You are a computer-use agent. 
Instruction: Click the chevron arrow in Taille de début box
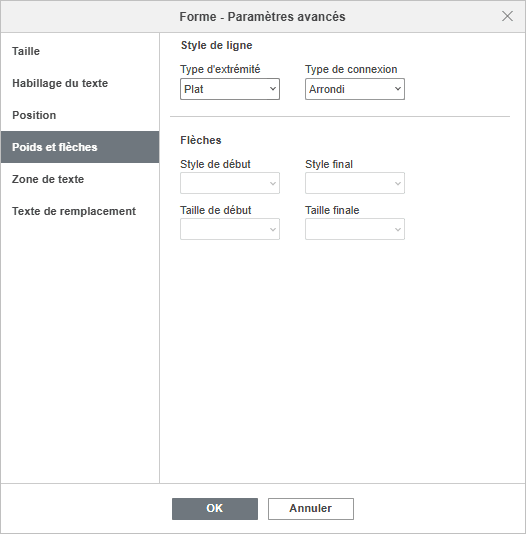tap(273, 230)
